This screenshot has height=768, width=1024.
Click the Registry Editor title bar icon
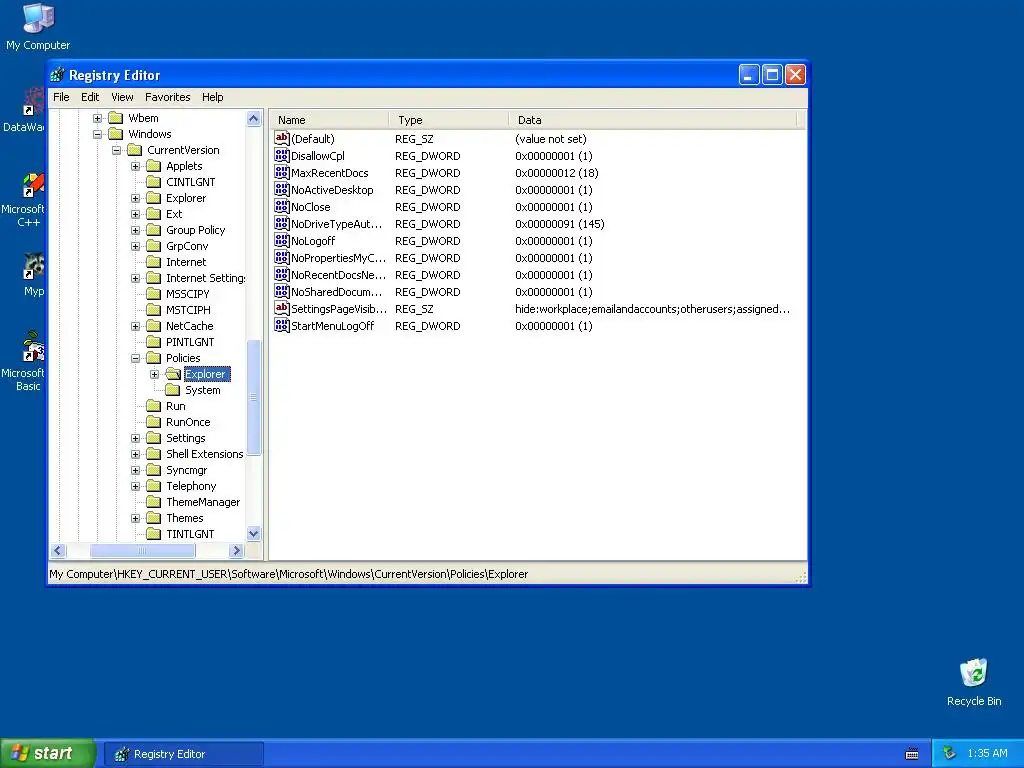[57, 75]
